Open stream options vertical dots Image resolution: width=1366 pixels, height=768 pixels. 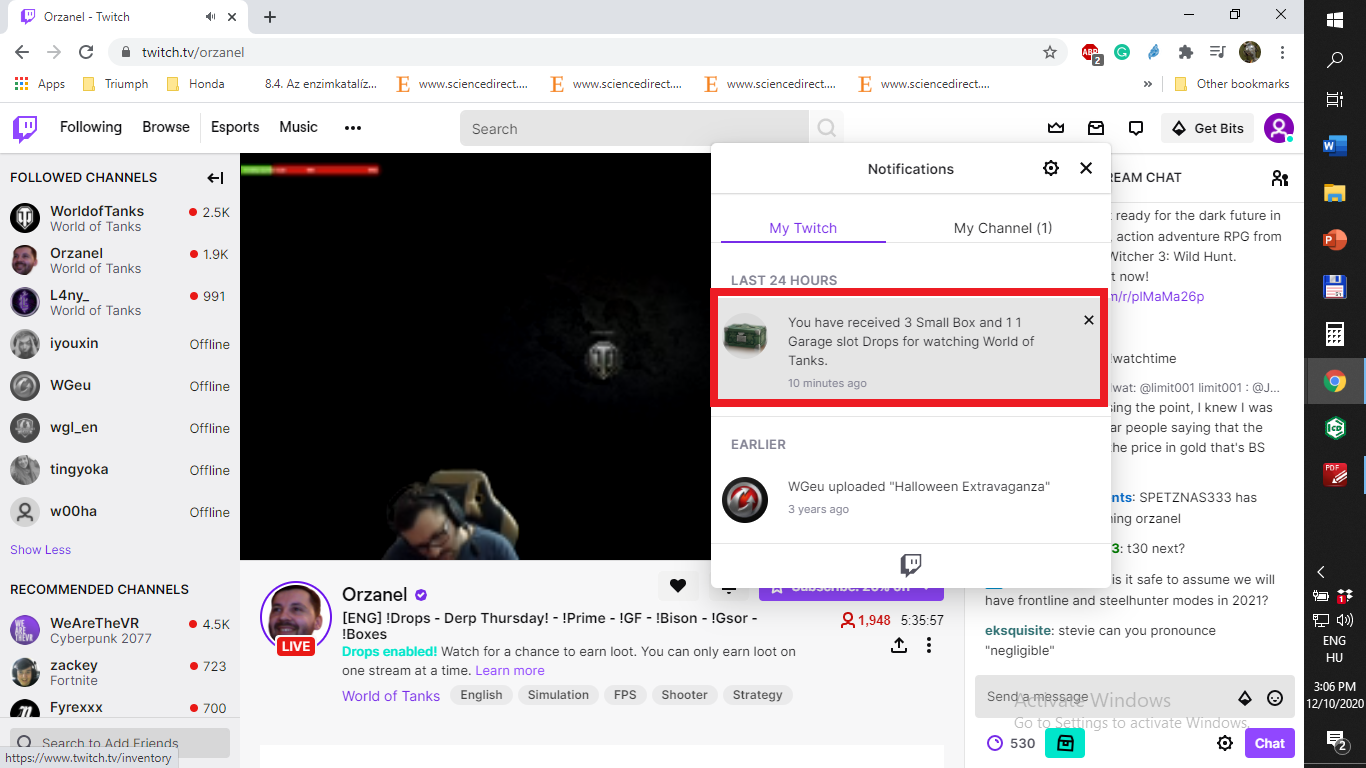pos(929,645)
